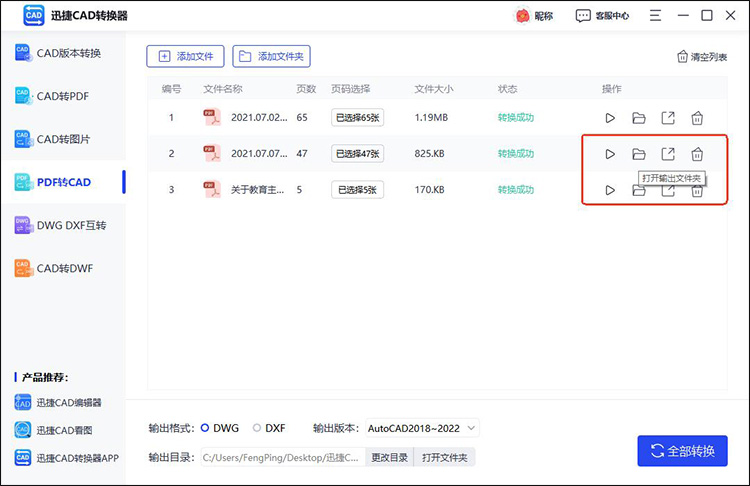
Task: Open 迅捷CAD转换器APP product link
Action: (x=66, y=458)
